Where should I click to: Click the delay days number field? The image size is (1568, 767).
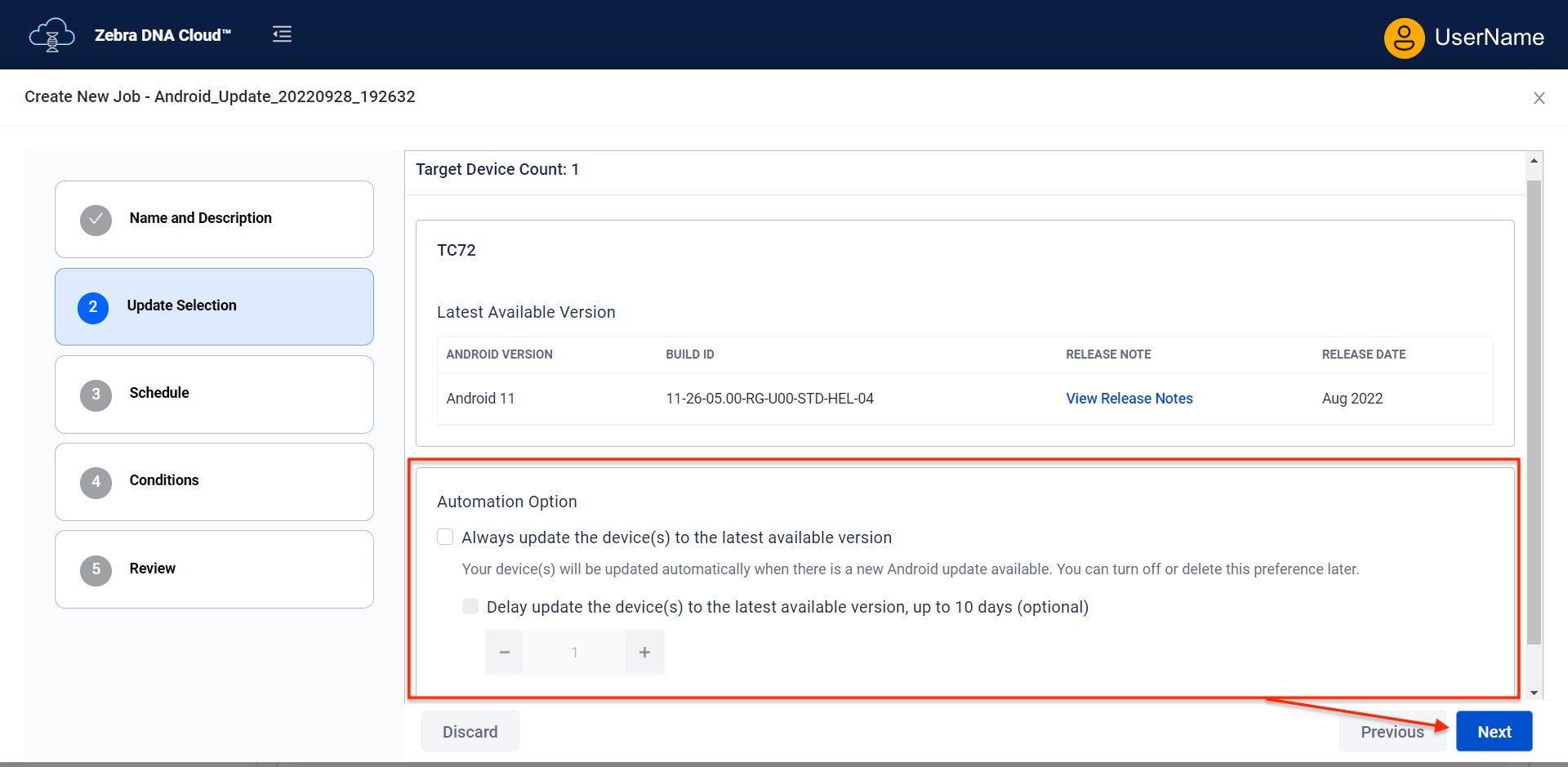click(574, 652)
